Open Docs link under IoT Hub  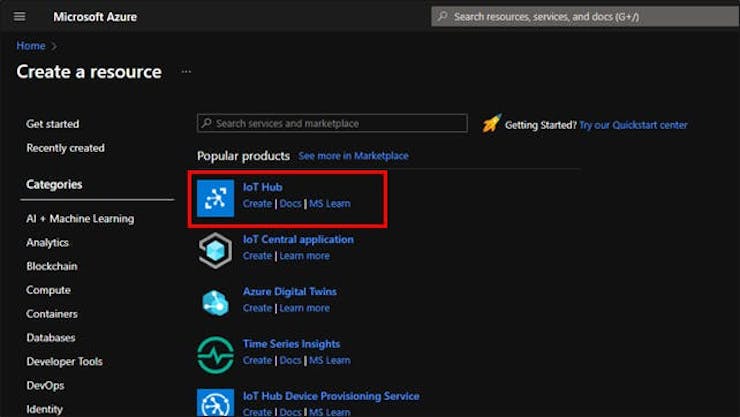point(290,203)
